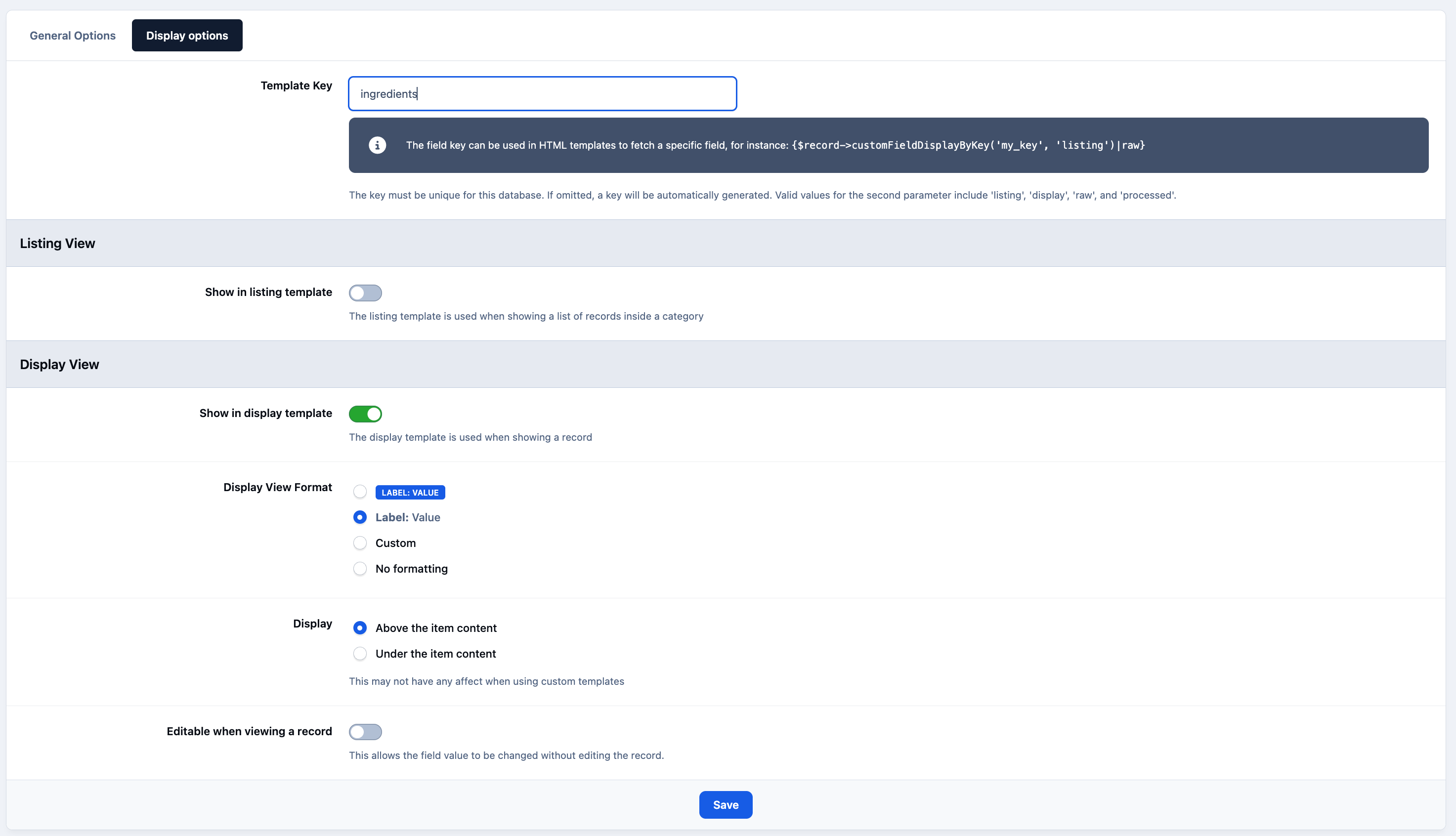This screenshot has height=836, width=1456.
Task: Click 'This may not have any affect' note
Action: [x=486, y=681]
